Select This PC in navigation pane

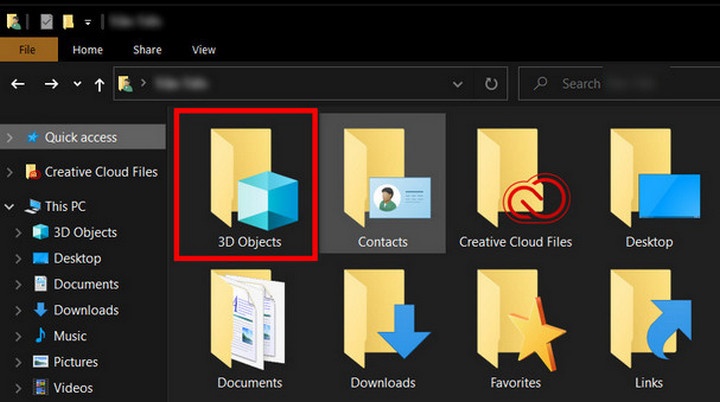pos(55,206)
